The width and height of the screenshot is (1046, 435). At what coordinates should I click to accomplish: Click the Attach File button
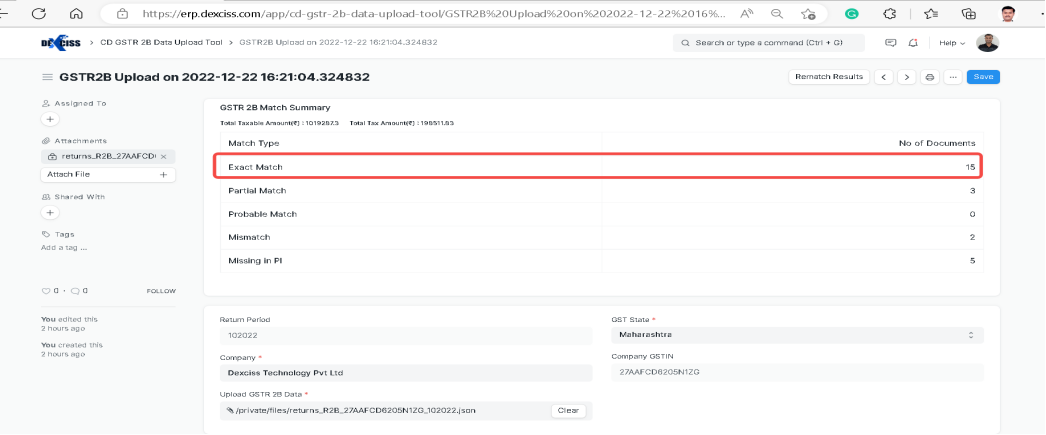108,174
